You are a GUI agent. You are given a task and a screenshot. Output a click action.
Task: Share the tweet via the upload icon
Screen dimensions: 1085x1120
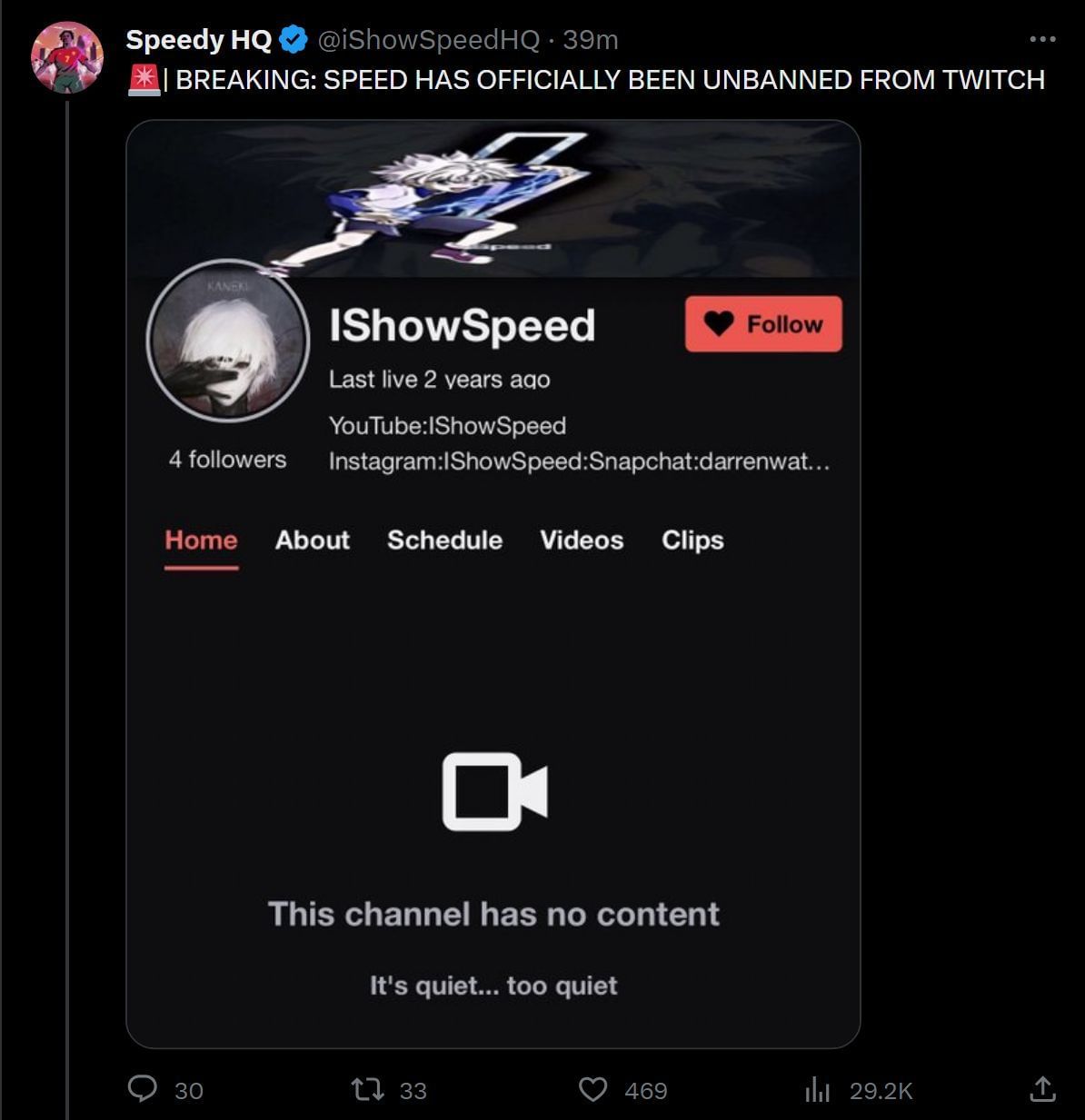(1045, 1090)
